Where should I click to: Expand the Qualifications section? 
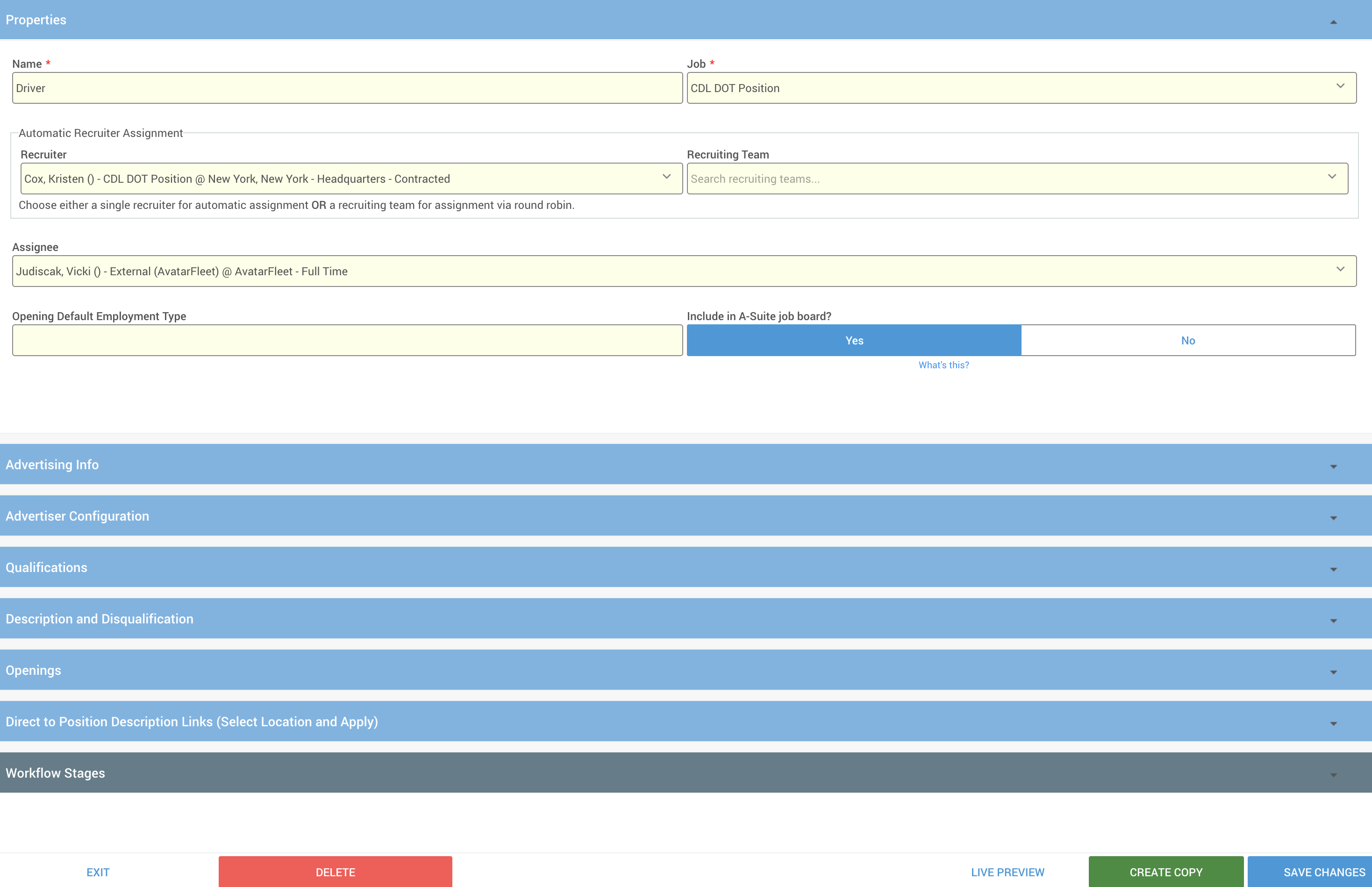[x=686, y=567]
